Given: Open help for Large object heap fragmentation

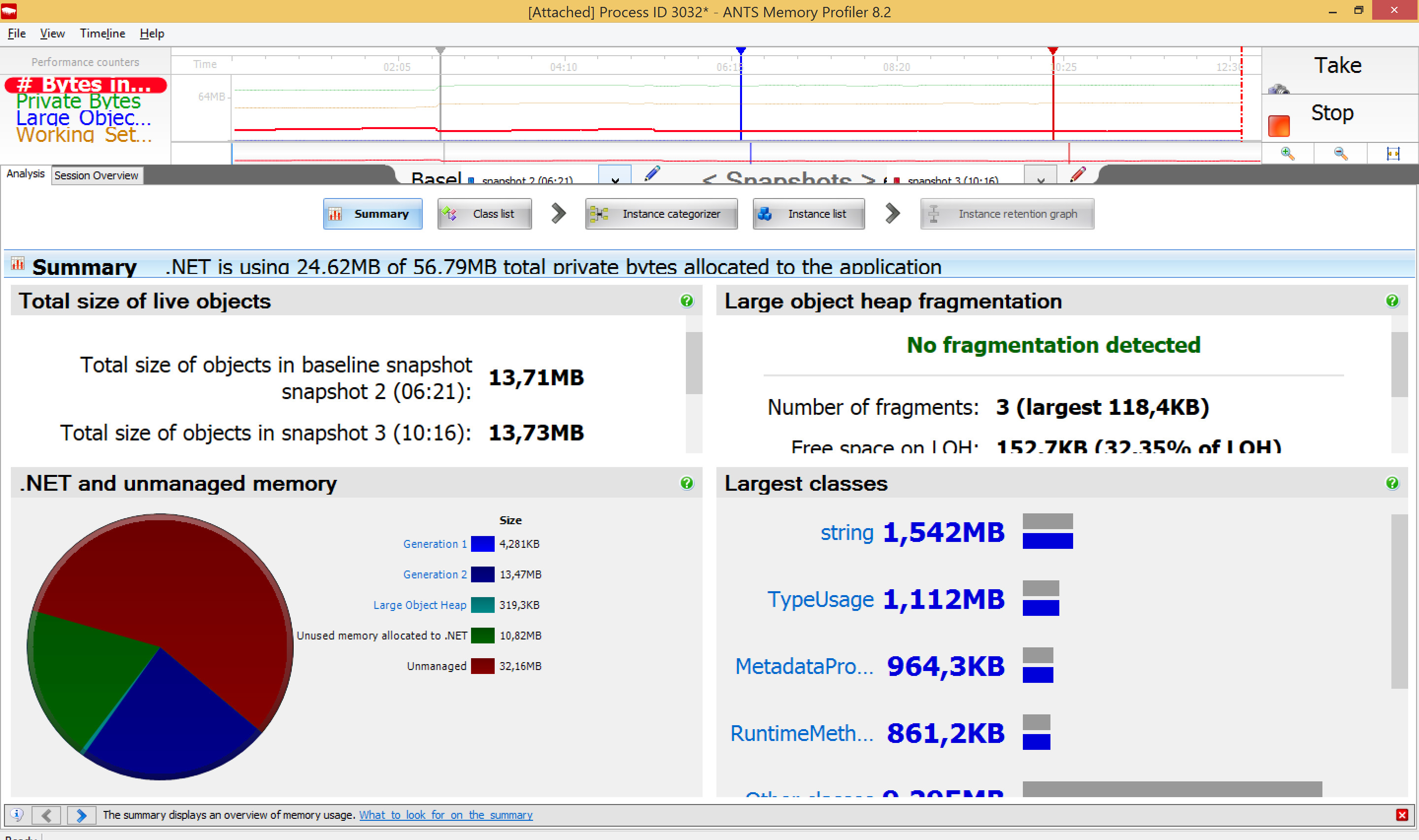Looking at the screenshot, I should coord(1392,301).
